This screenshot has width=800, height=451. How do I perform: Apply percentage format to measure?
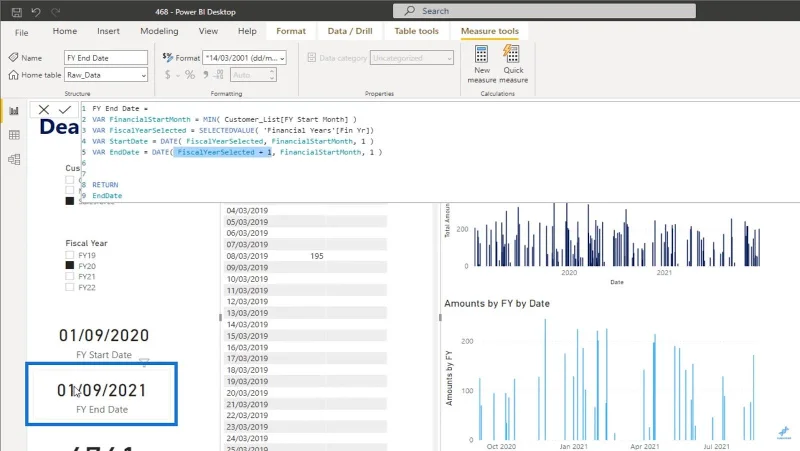pos(190,75)
